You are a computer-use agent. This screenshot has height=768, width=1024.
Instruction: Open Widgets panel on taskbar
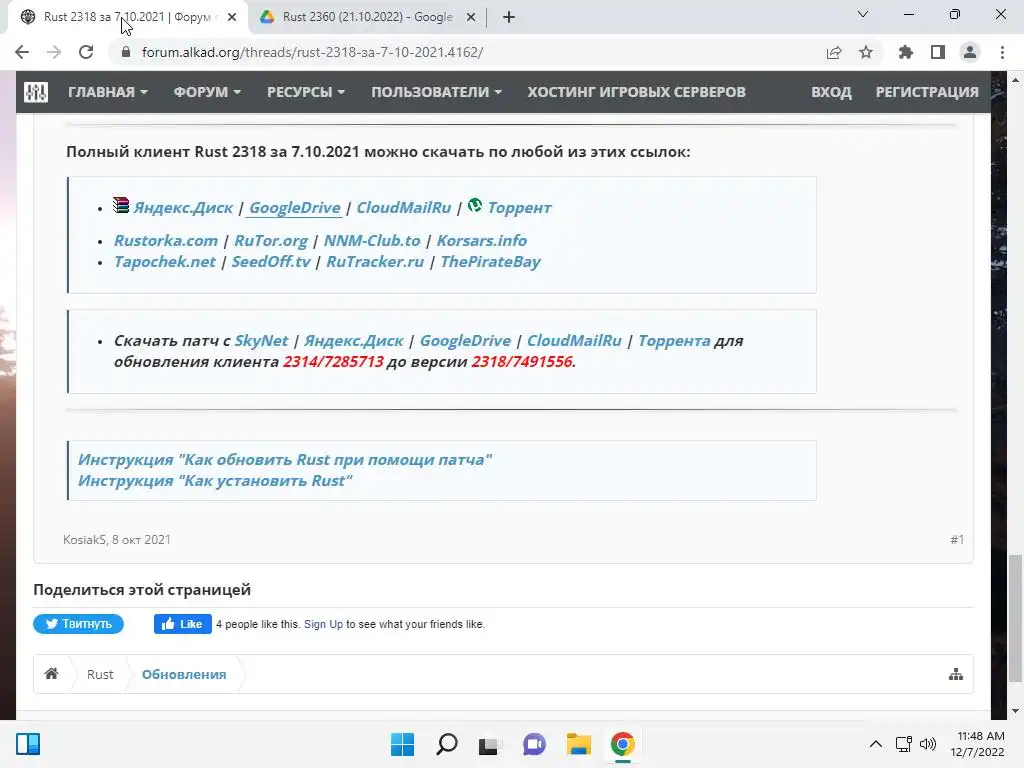28,744
